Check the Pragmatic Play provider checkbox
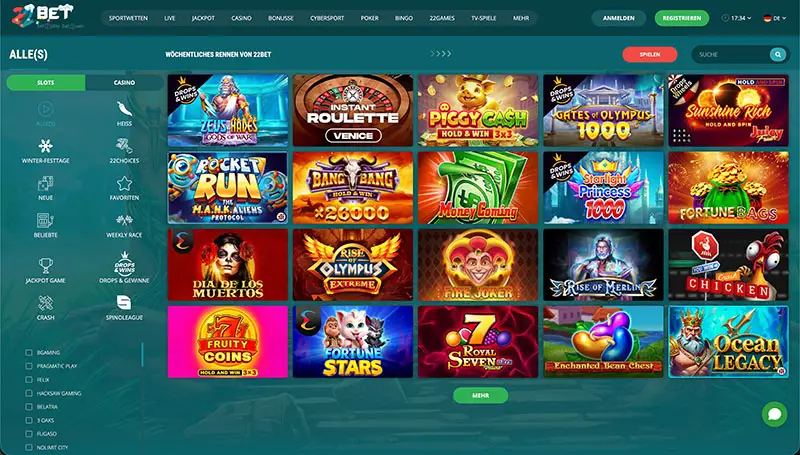The width and height of the screenshot is (800, 455). pos(29,366)
